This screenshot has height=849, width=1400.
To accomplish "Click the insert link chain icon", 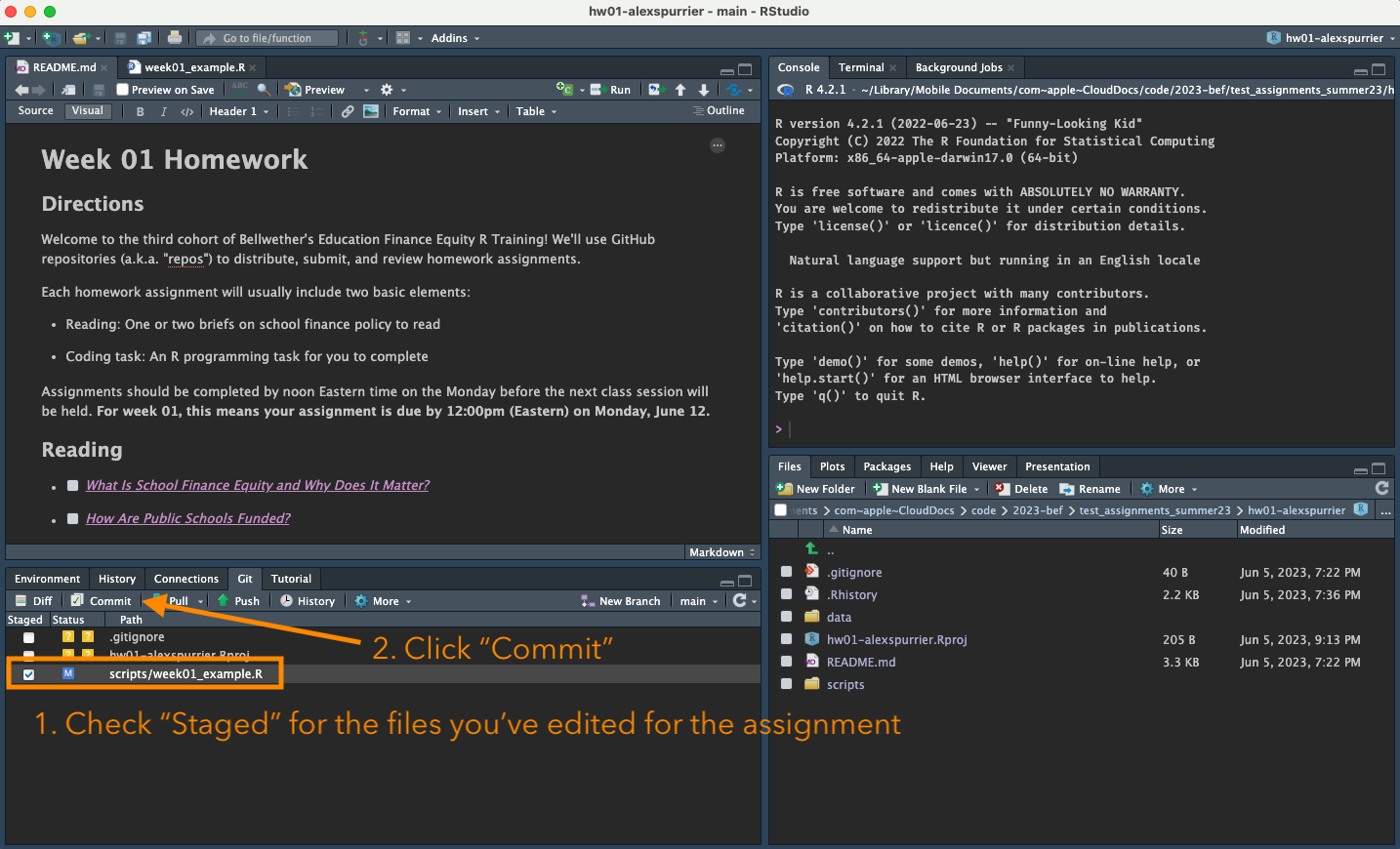I will pyautogui.click(x=348, y=111).
